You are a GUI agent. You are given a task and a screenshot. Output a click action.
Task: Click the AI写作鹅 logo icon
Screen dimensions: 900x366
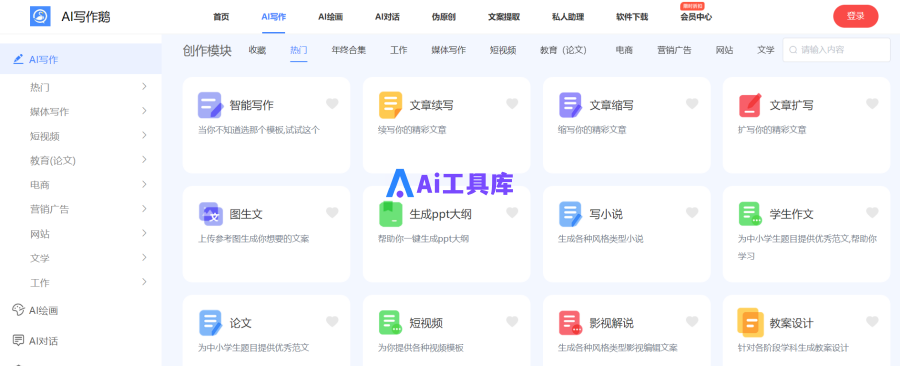point(40,16)
